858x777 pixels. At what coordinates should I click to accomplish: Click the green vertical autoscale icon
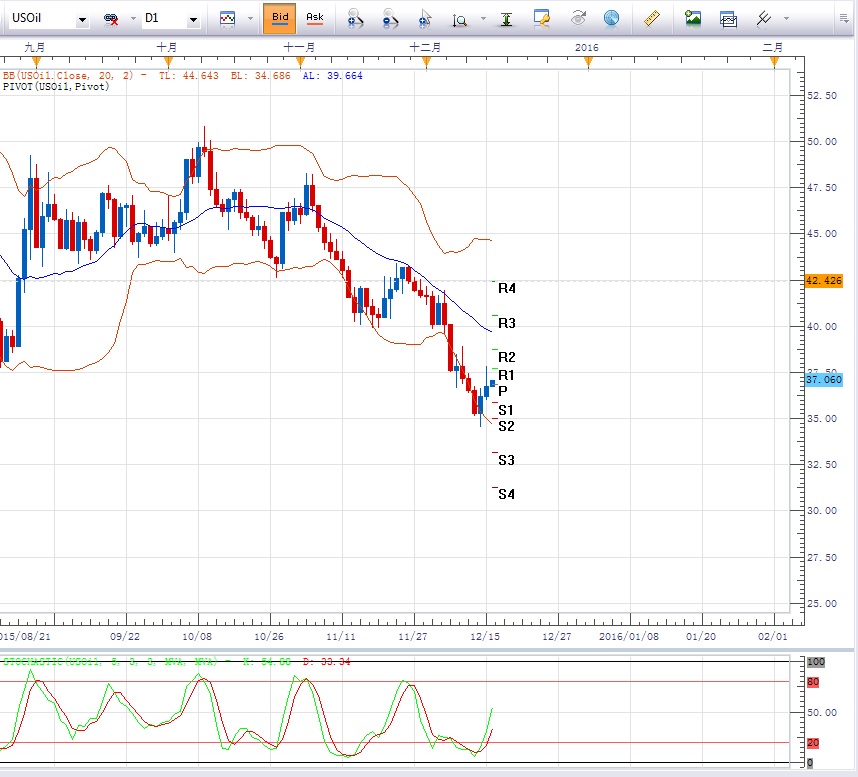pyautogui.click(x=508, y=18)
